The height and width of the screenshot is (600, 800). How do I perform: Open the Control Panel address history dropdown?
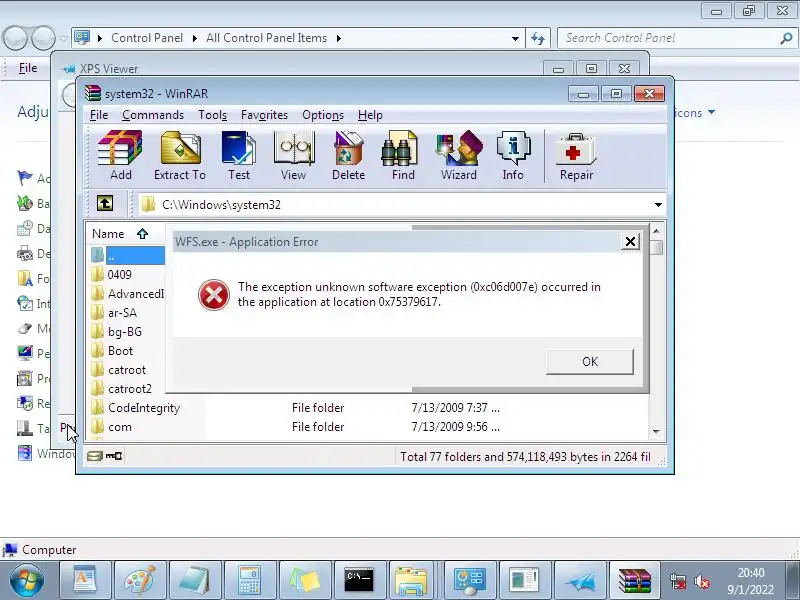[x=515, y=38]
